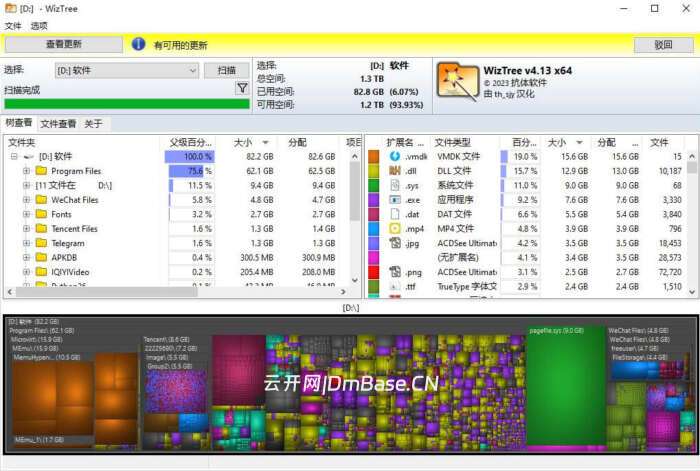Image resolution: width=700 pixels, height=471 pixels.
Task: Click the .mp4 file type icon
Action: click(x=395, y=229)
